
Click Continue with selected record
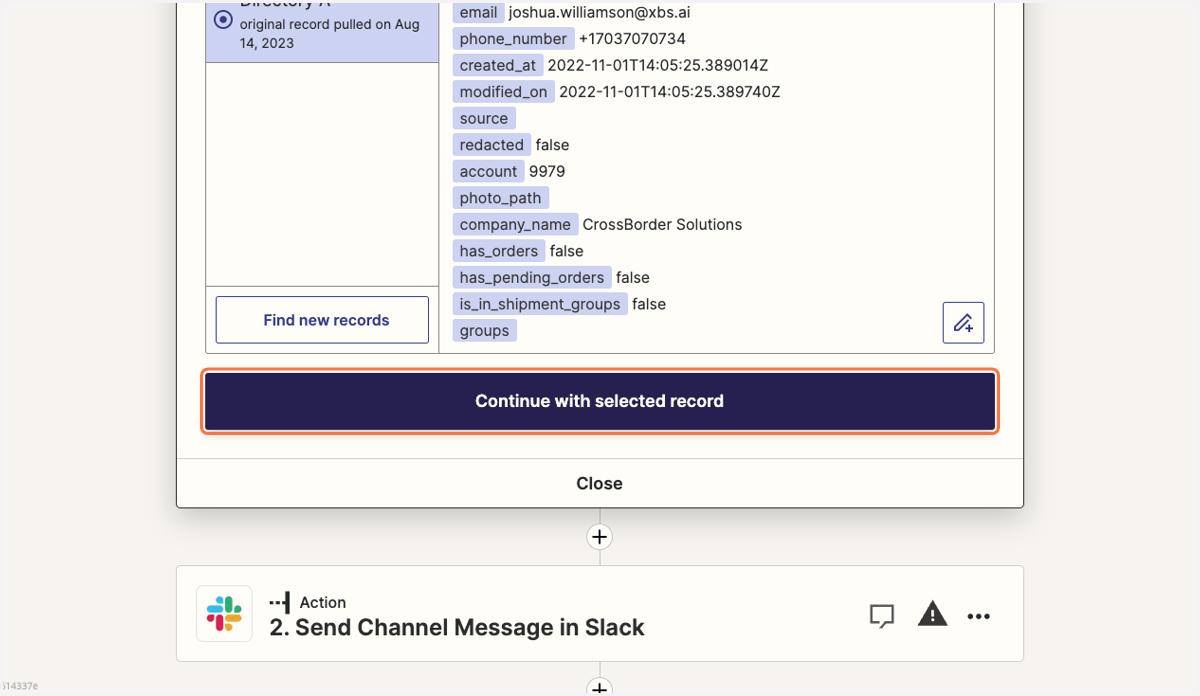[600, 401]
